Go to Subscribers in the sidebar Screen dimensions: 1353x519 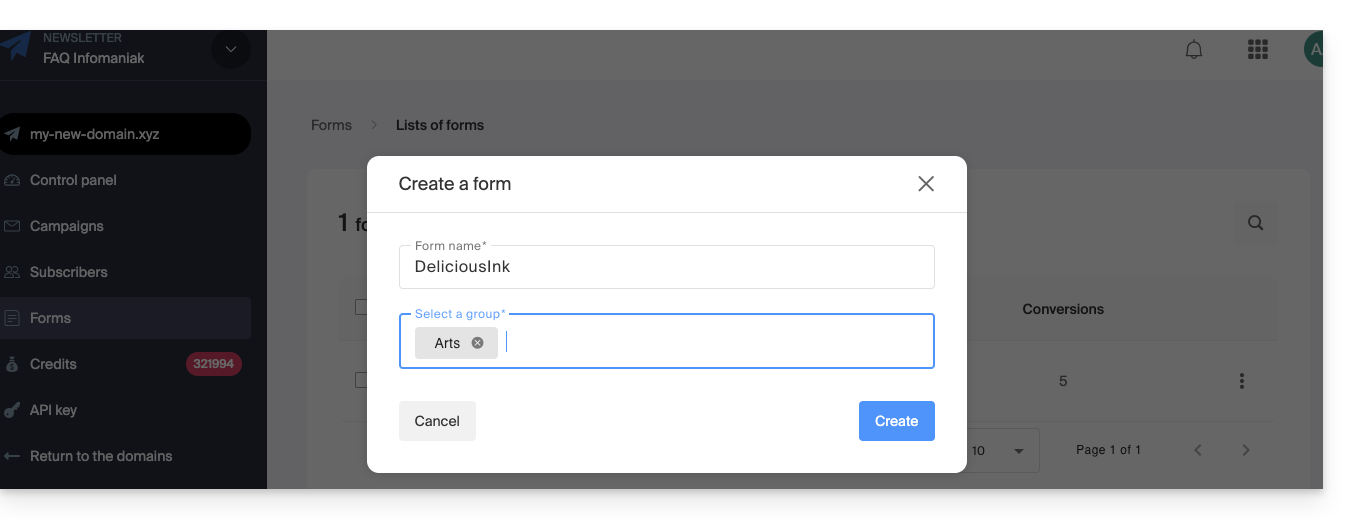(x=68, y=272)
